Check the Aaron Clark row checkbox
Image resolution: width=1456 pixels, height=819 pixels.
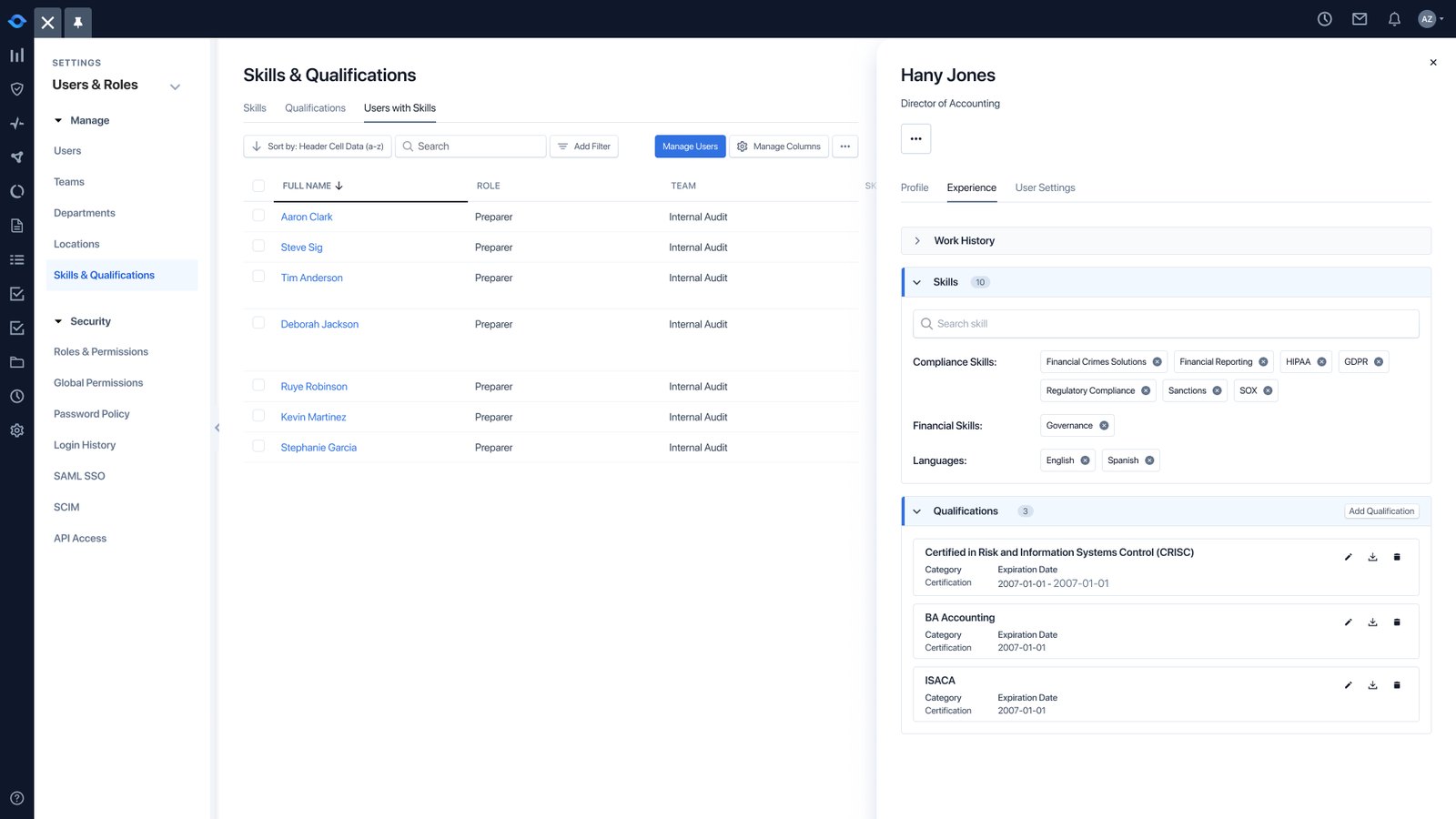pyautogui.click(x=258, y=216)
